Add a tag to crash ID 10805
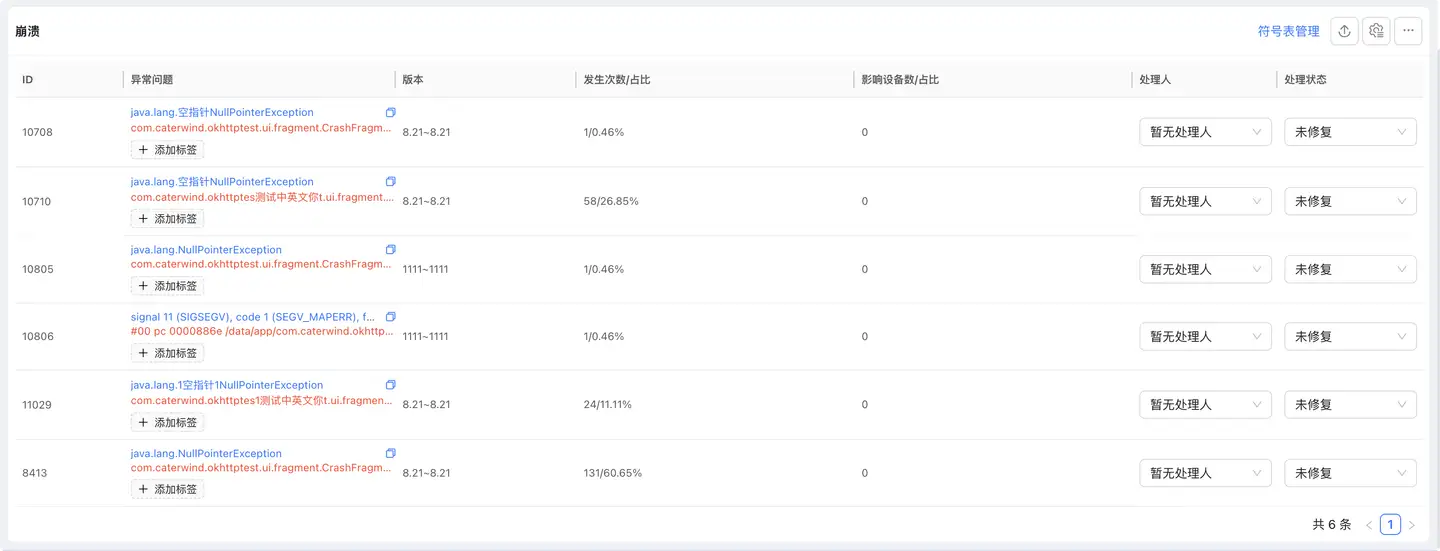Viewport: 1440px width, 551px height. [x=168, y=286]
